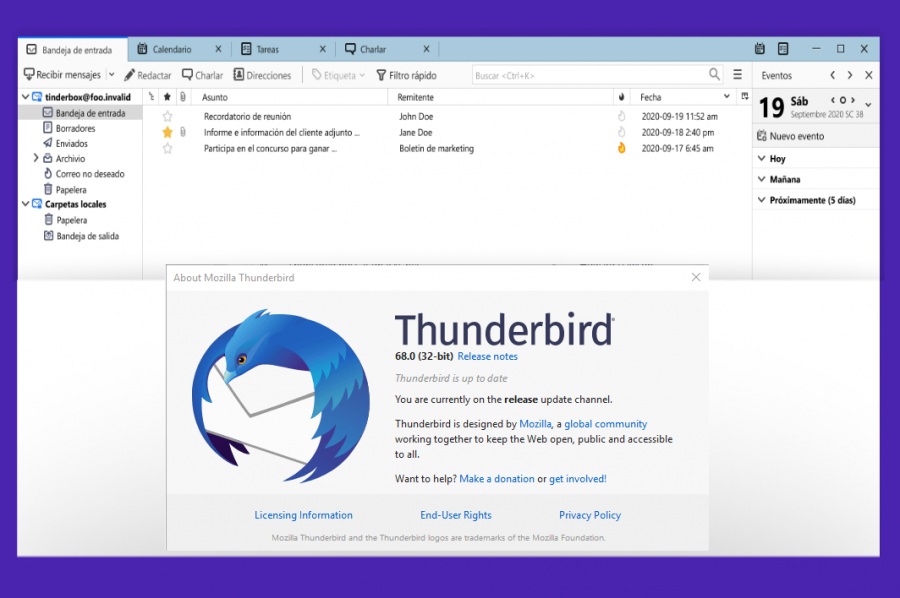Open the Recibir mensajes dropdown arrow

[x=111, y=75]
